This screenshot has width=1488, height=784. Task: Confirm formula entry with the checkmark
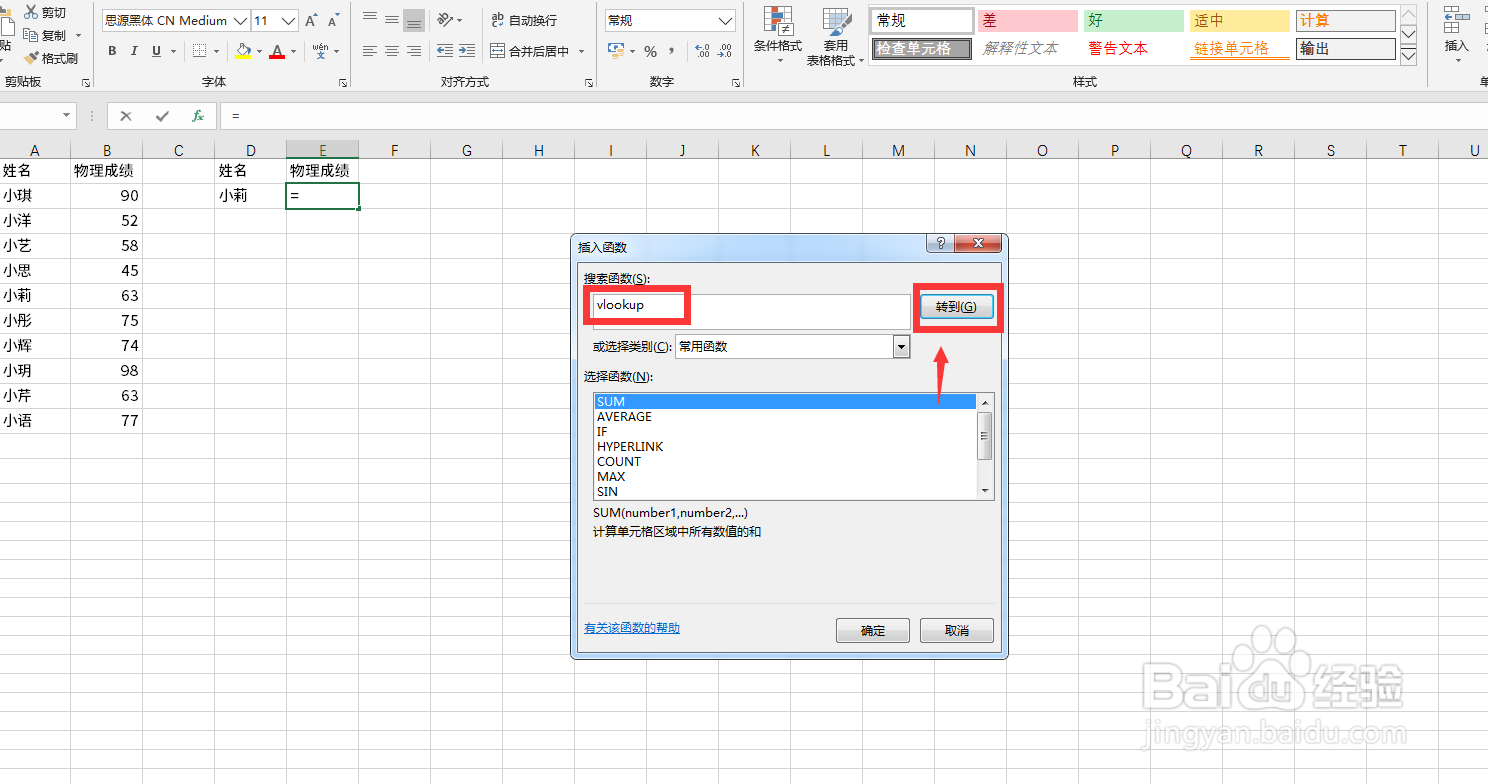click(x=162, y=116)
